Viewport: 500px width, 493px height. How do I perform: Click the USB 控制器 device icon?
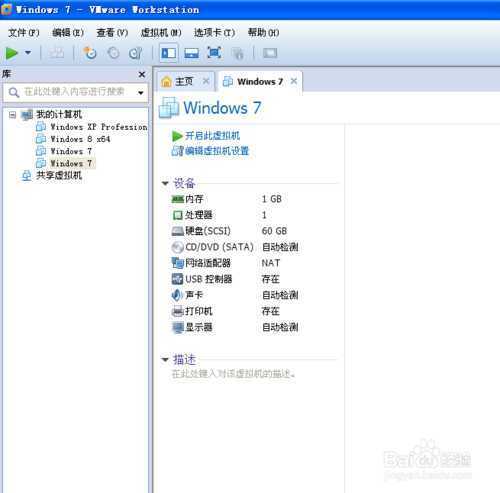(x=177, y=279)
